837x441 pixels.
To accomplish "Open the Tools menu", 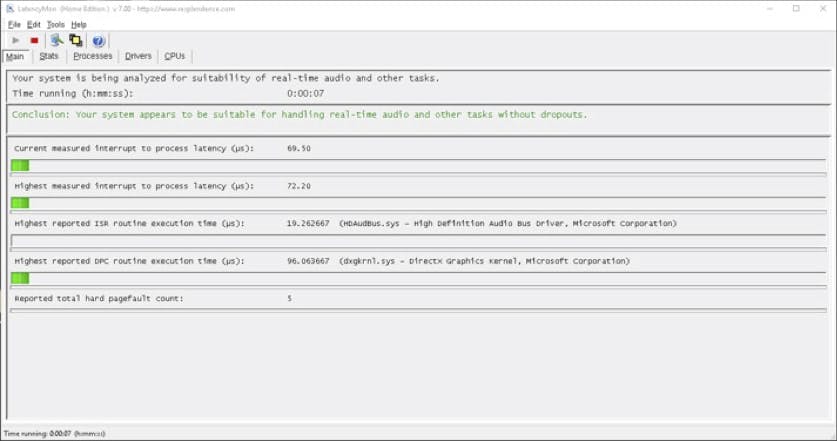I will pyautogui.click(x=56, y=24).
